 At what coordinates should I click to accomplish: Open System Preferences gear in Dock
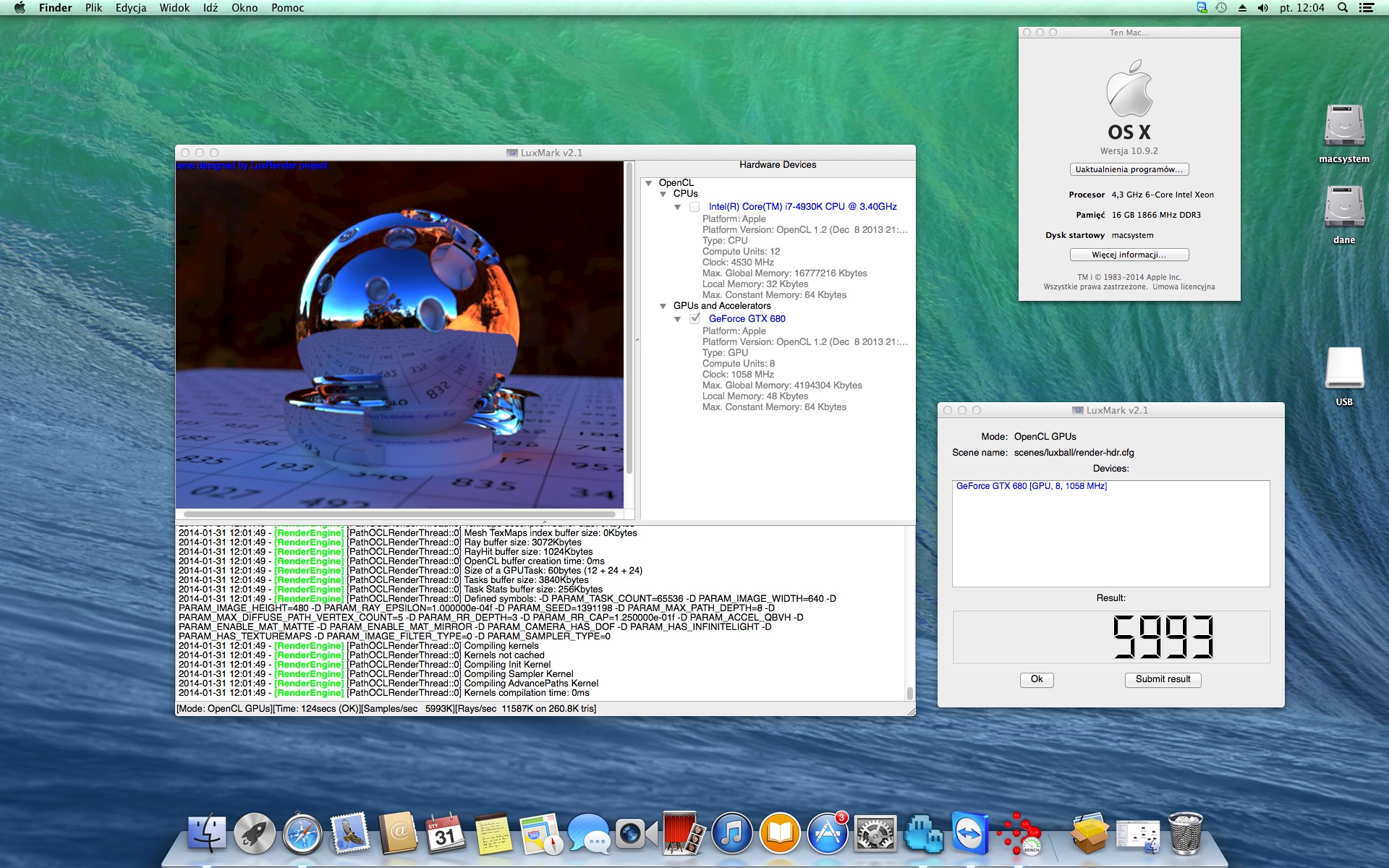[x=875, y=834]
